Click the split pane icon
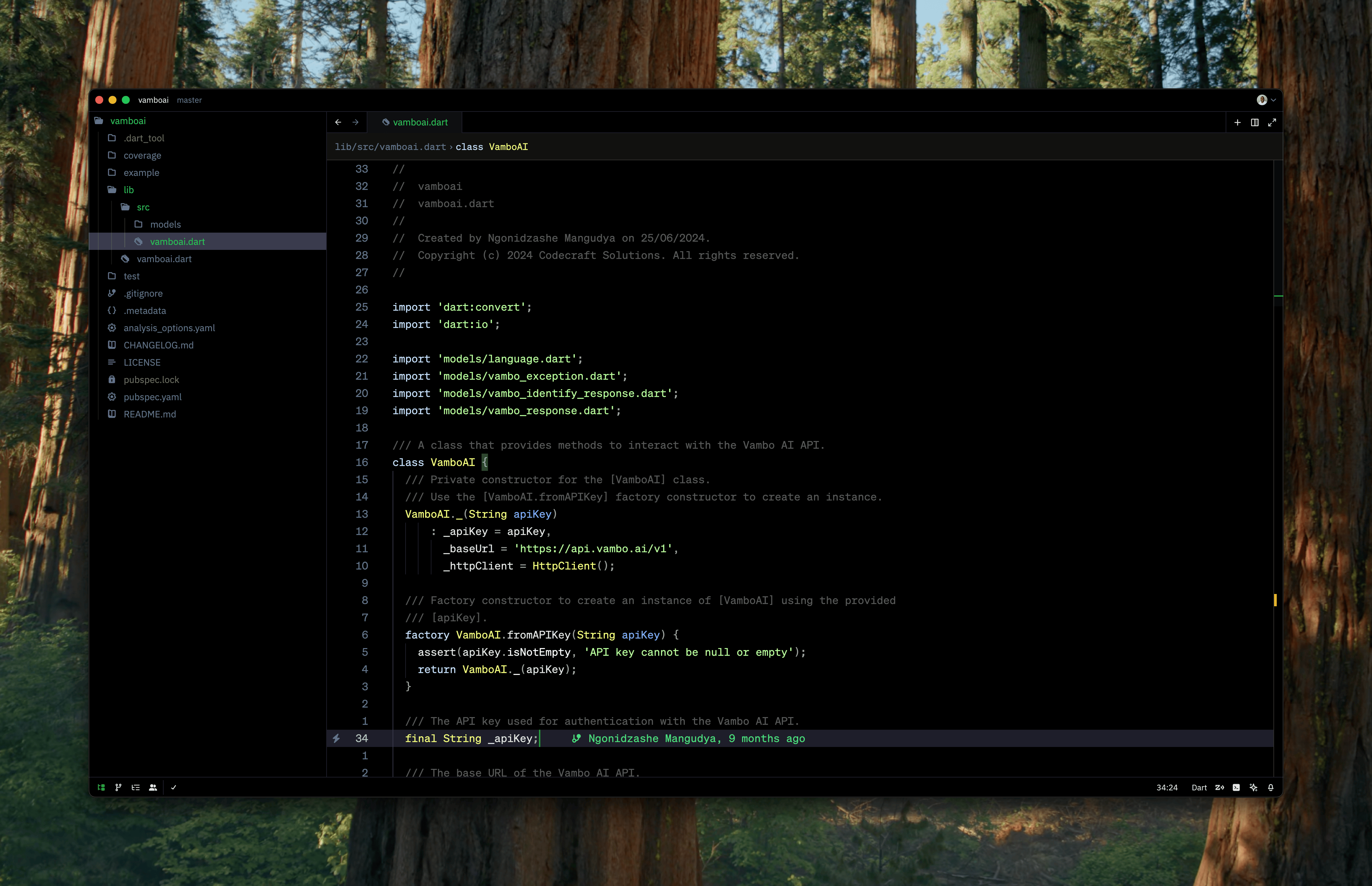This screenshot has height=886, width=1372. [x=1255, y=122]
